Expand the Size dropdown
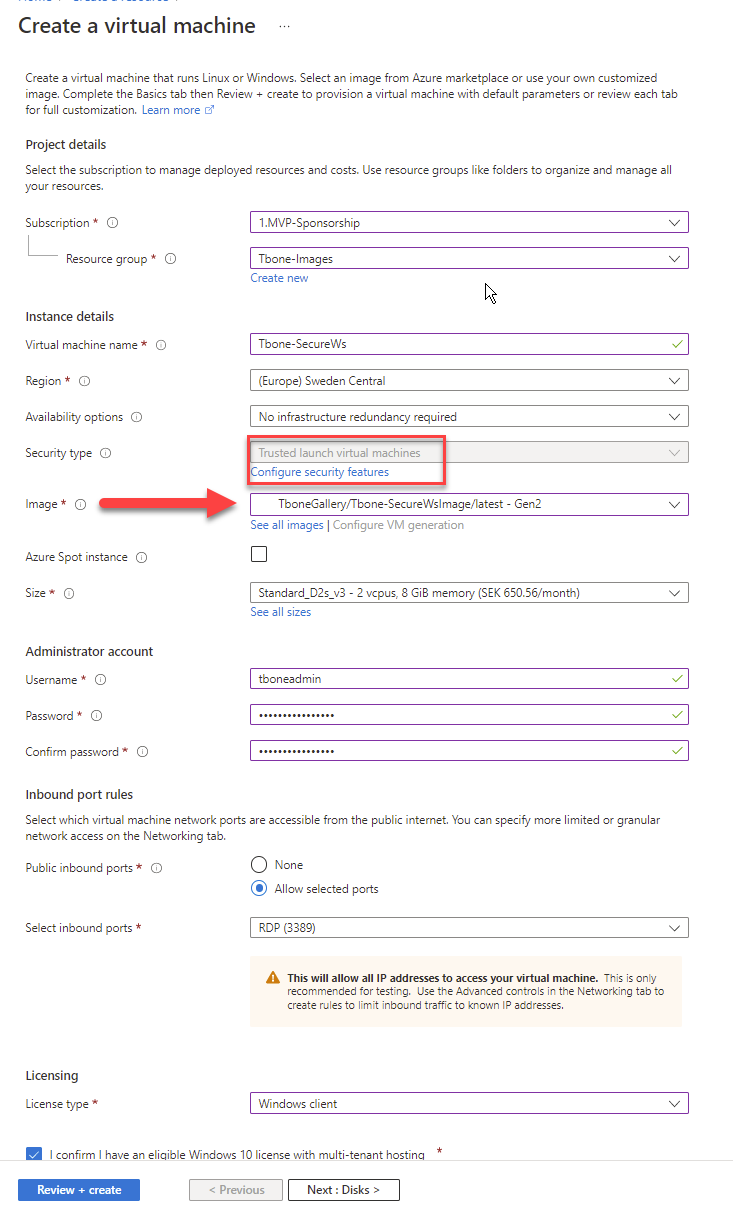The width and height of the screenshot is (733, 1212). tap(468, 593)
